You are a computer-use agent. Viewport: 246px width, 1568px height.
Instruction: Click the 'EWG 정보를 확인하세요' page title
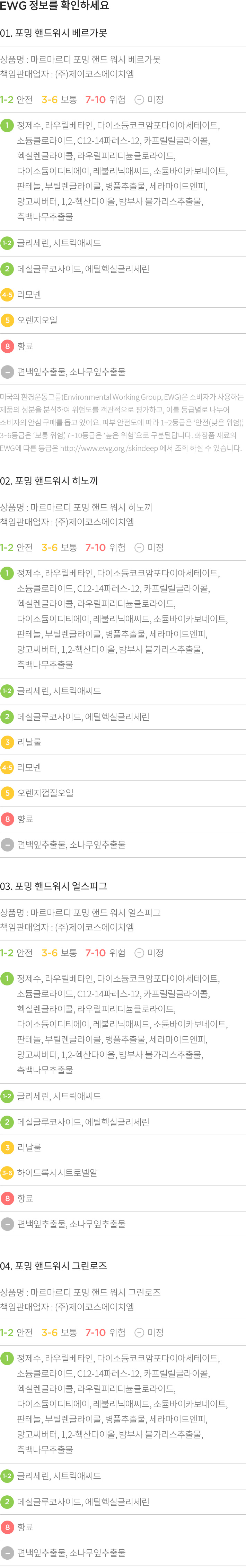[55, 6]
